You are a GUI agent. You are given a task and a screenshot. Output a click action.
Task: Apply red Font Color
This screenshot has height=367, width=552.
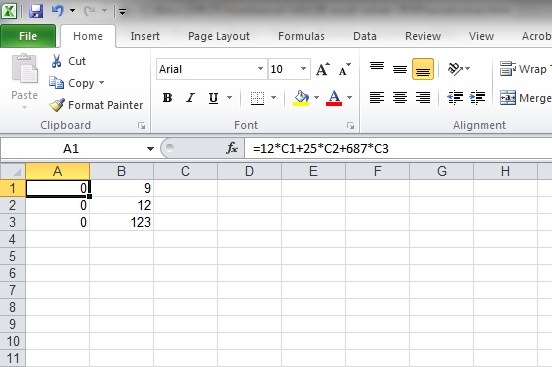click(334, 98)
